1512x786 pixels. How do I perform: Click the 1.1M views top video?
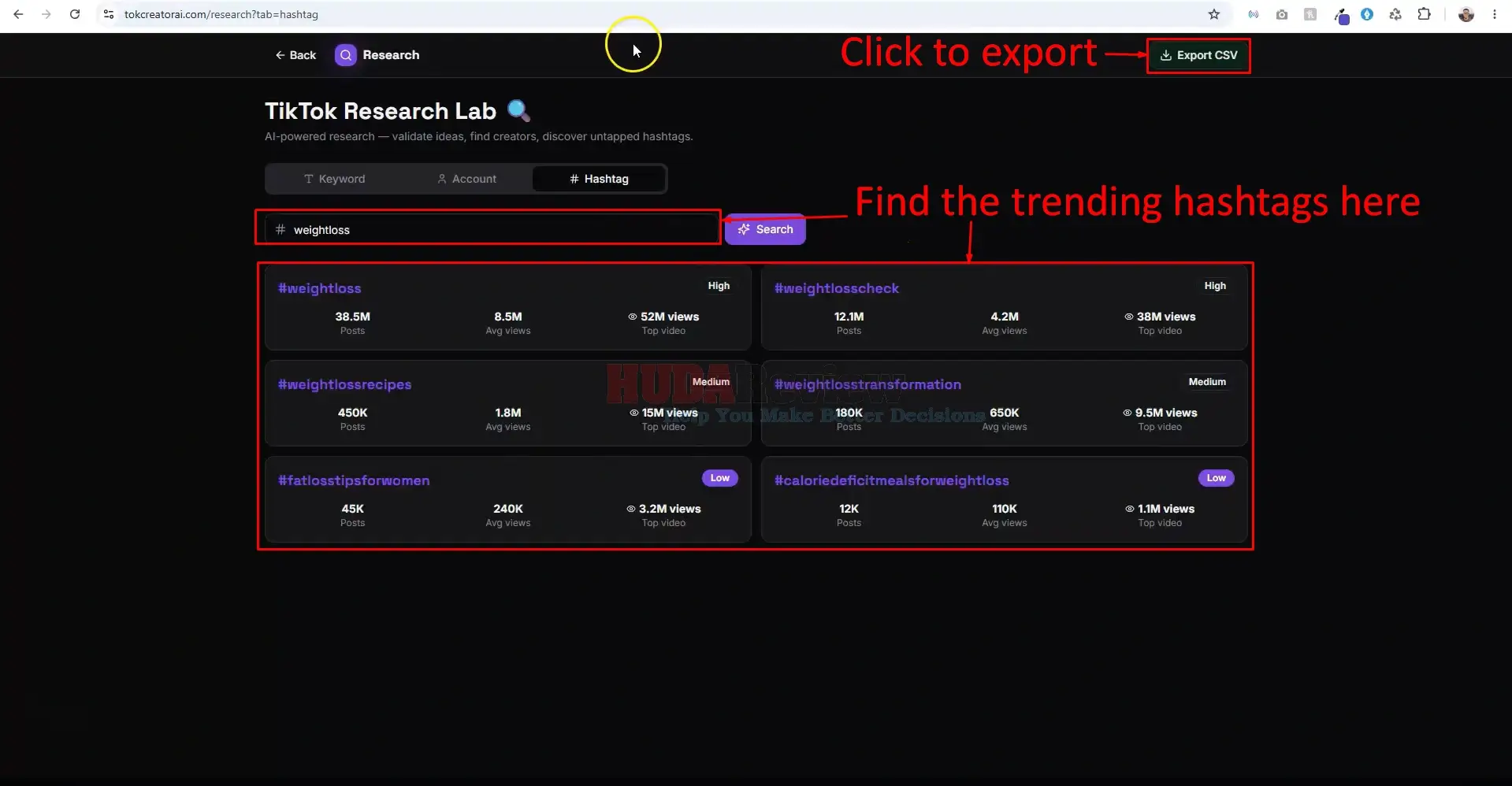tap(1160, 509)
